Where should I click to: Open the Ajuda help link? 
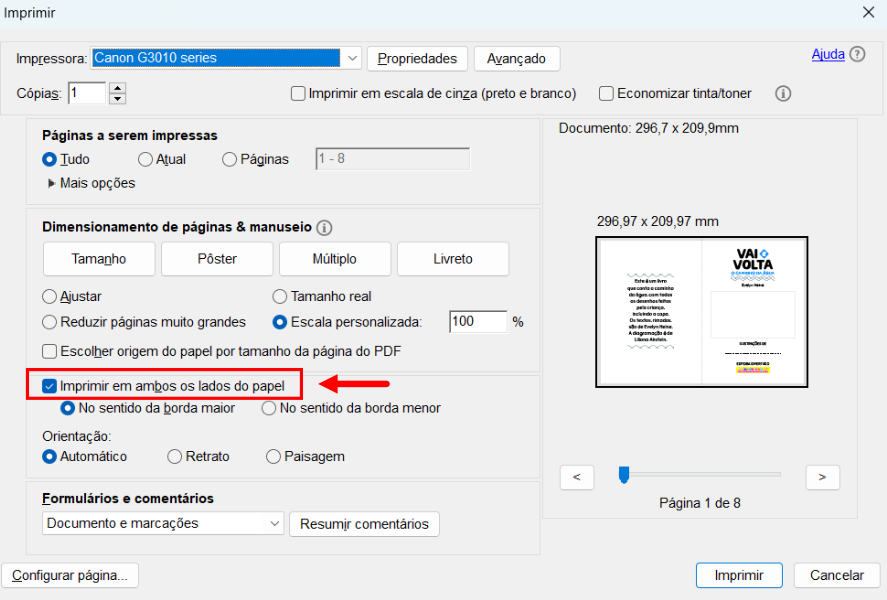828,55
